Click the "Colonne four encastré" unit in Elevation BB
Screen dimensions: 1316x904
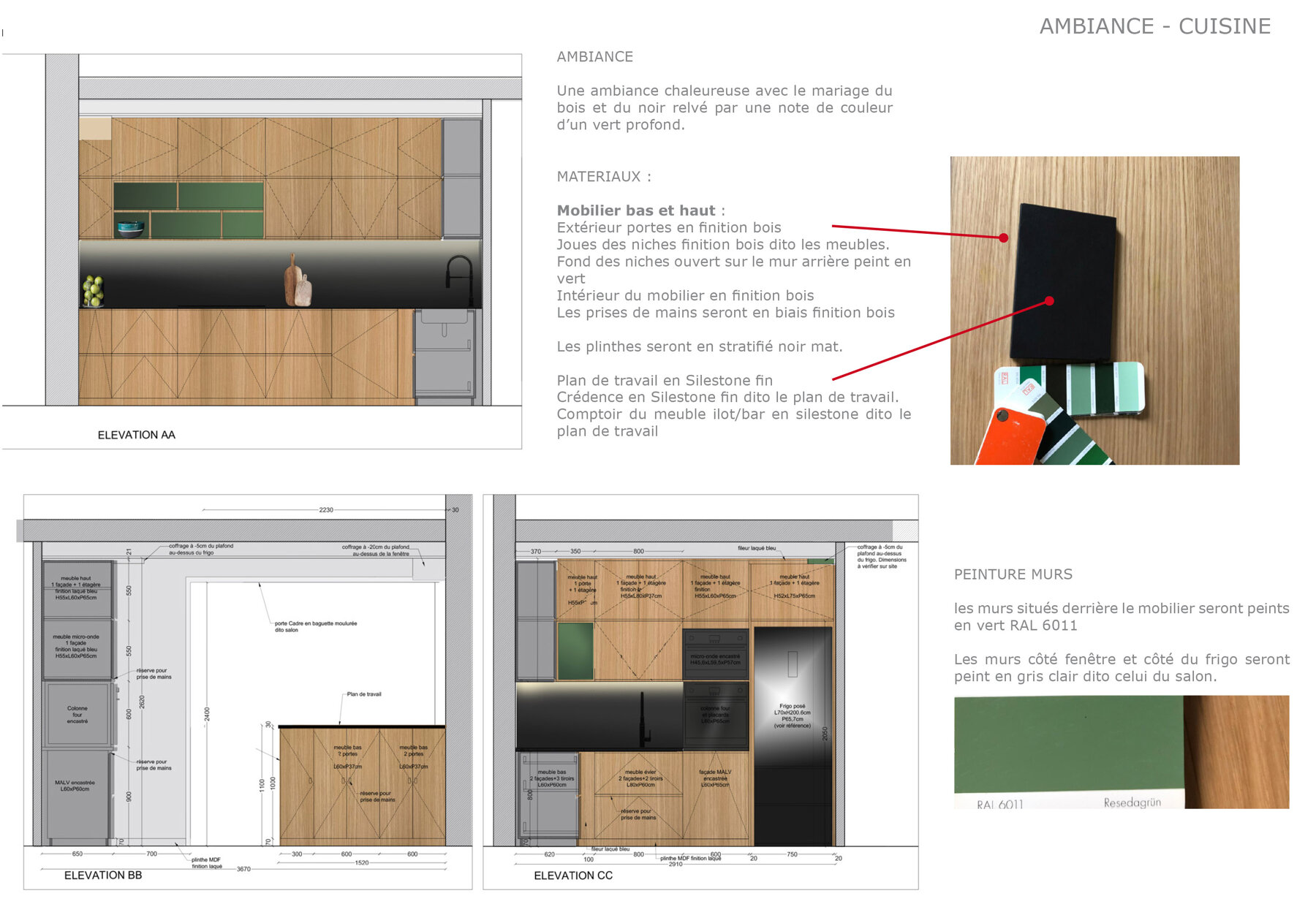(77, 714)
